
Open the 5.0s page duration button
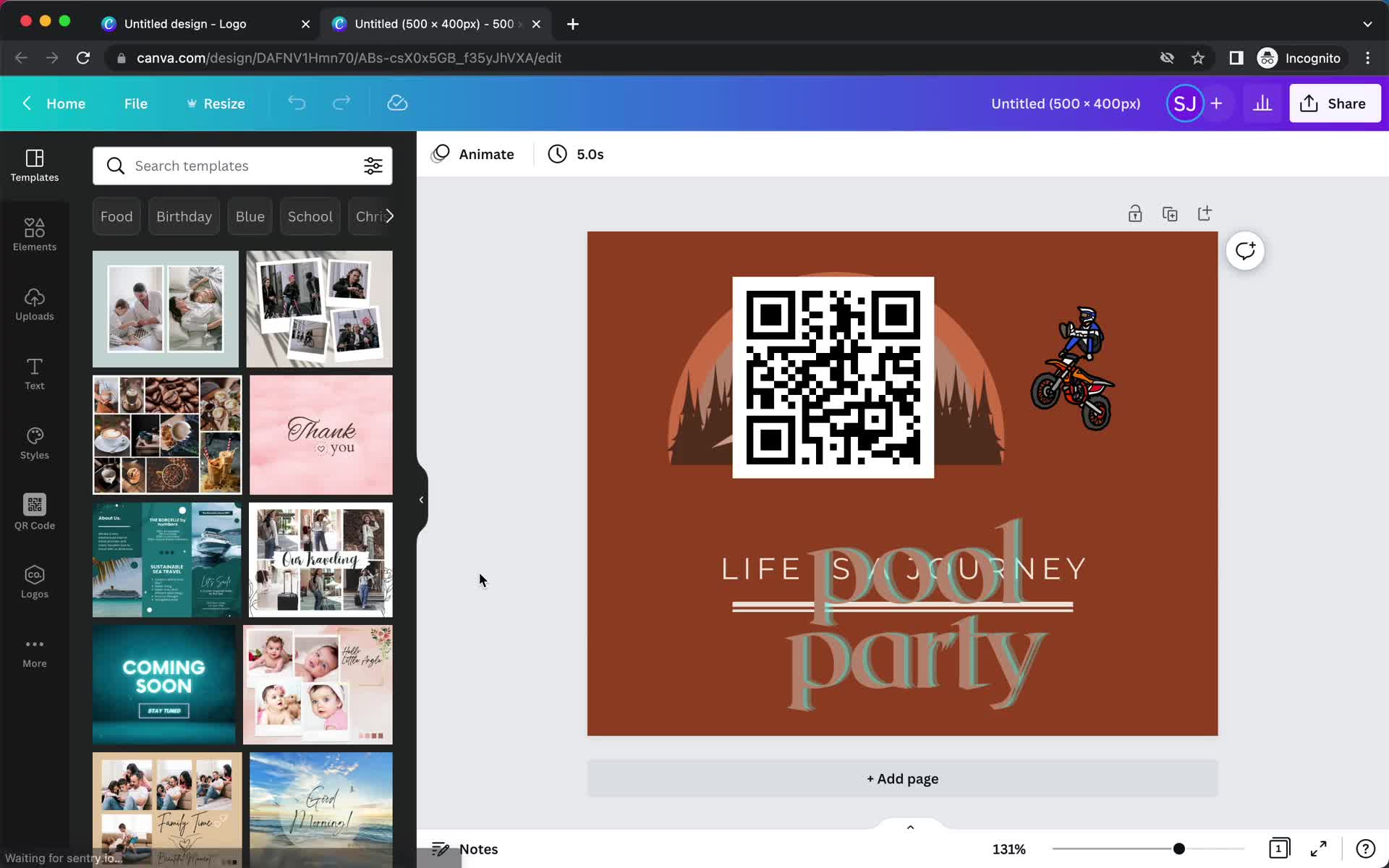(x=576, y=154)
